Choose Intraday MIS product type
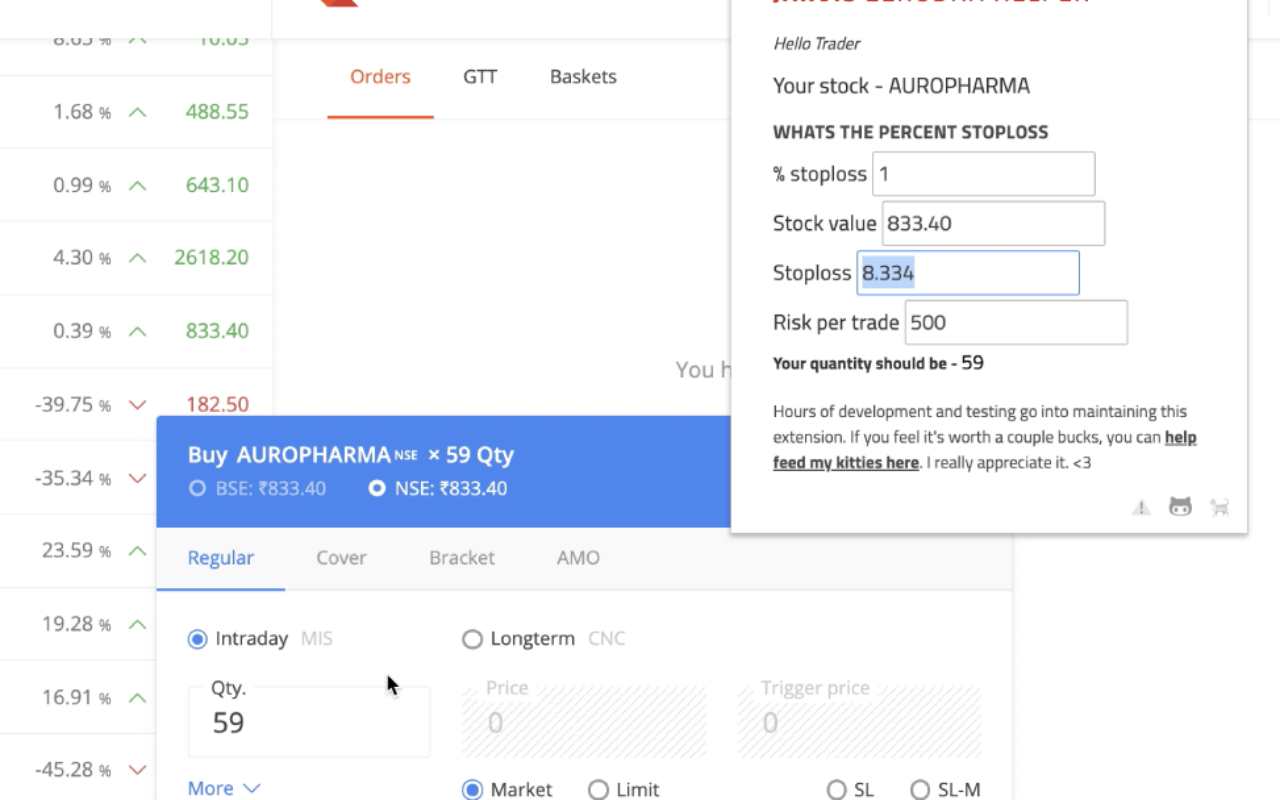 [197, 639]
